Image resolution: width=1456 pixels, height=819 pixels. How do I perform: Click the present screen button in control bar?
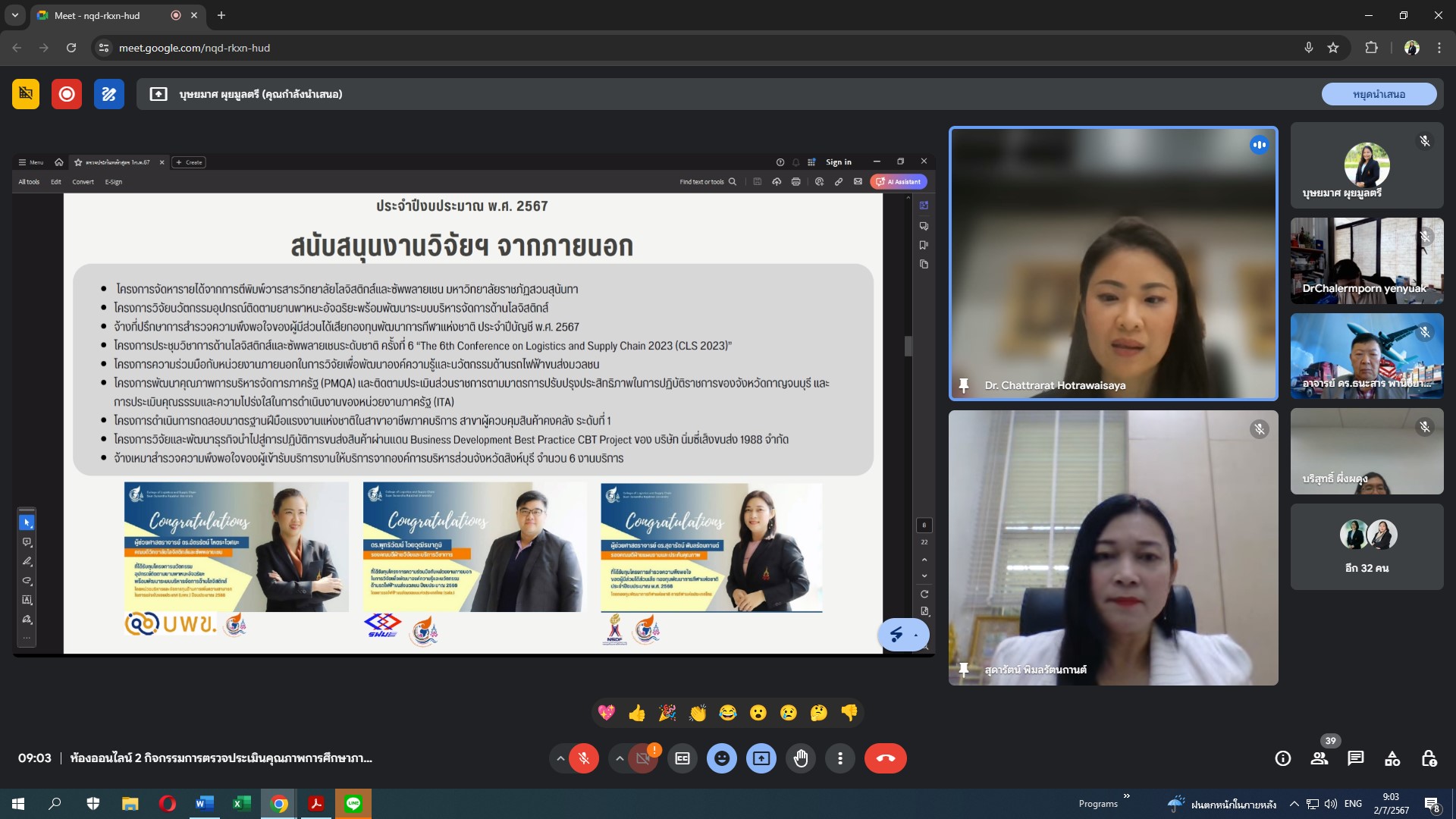click(761, 758)
